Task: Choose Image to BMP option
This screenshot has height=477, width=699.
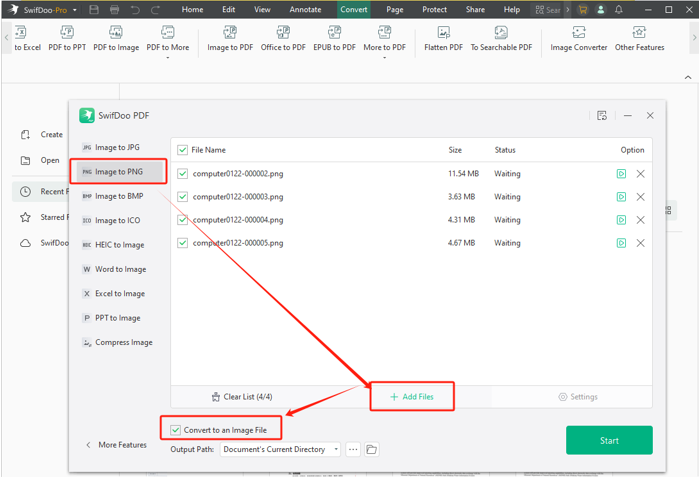Action: click(119, 196)
